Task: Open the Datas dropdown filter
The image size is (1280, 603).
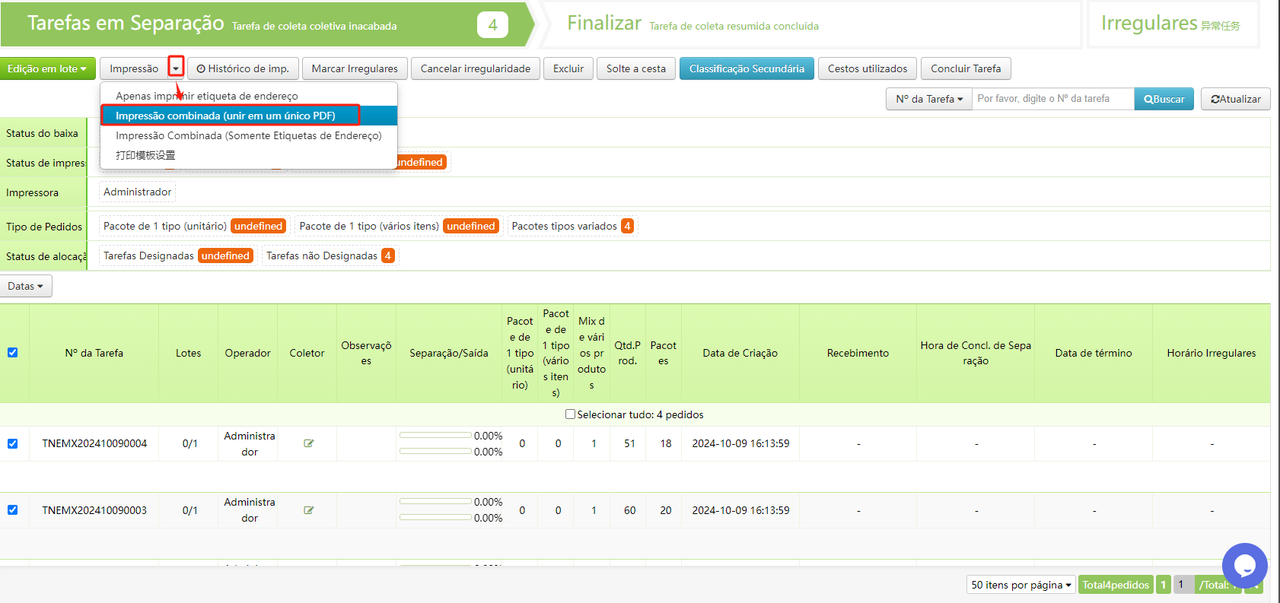Action: click(x=26, y=286)
